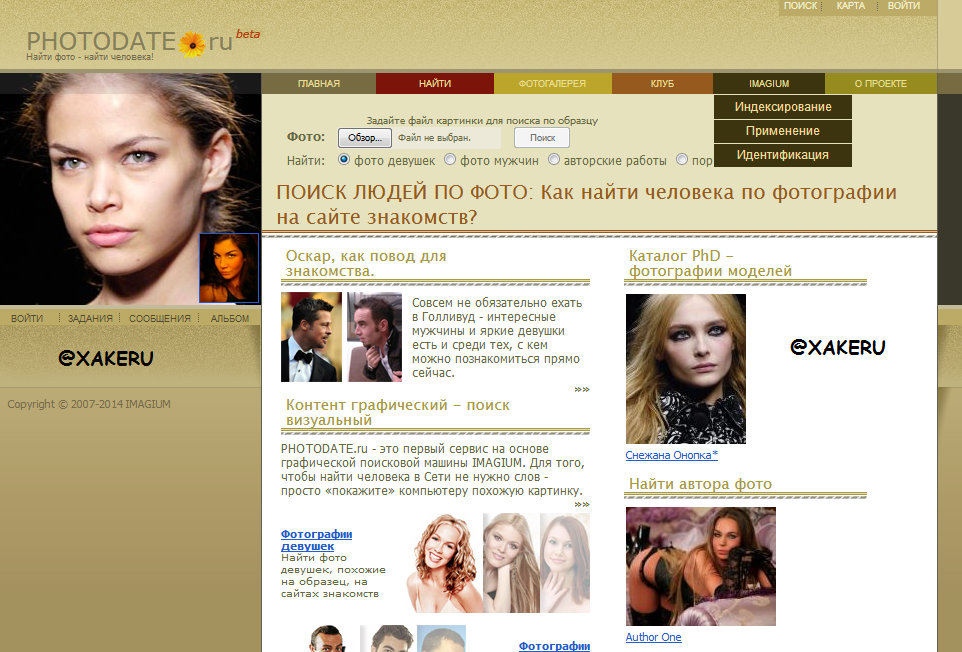This screenshot has width=962, height=652.
Task: Open the Фотографии link at page bottom
Action: [x=554, y=646]
